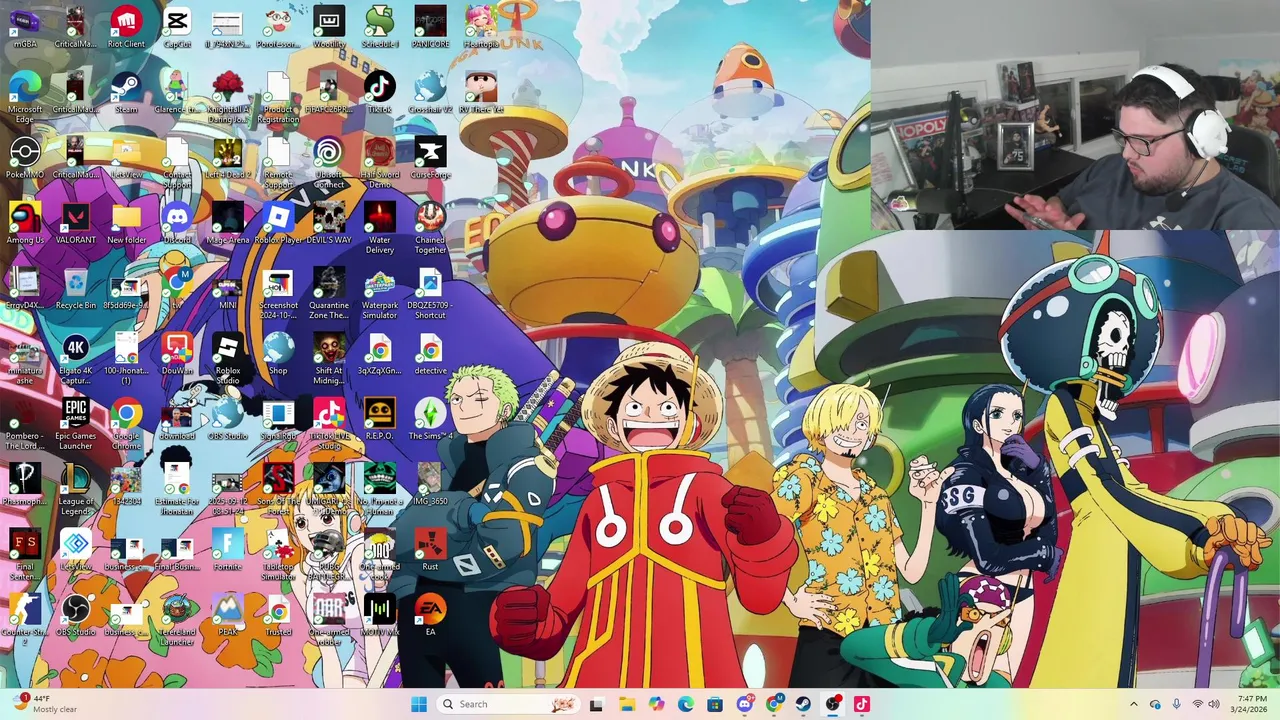Select the CurseForge desktop icon
This screenshot has height=720, width=1280.
click(x=430, y=158)
